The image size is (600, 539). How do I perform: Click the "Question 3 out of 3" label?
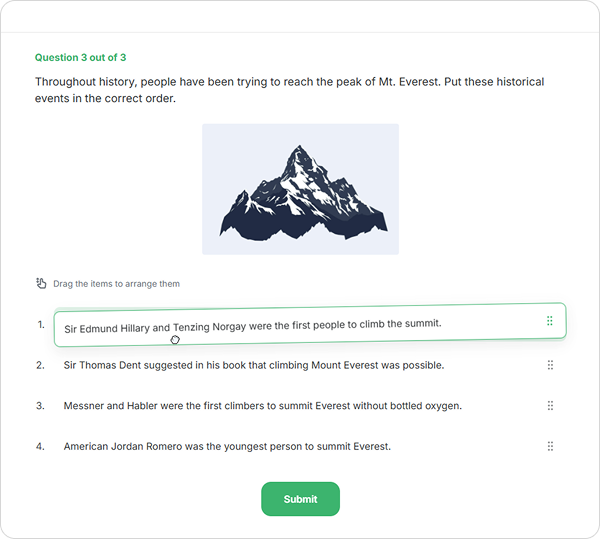(80, 58)
